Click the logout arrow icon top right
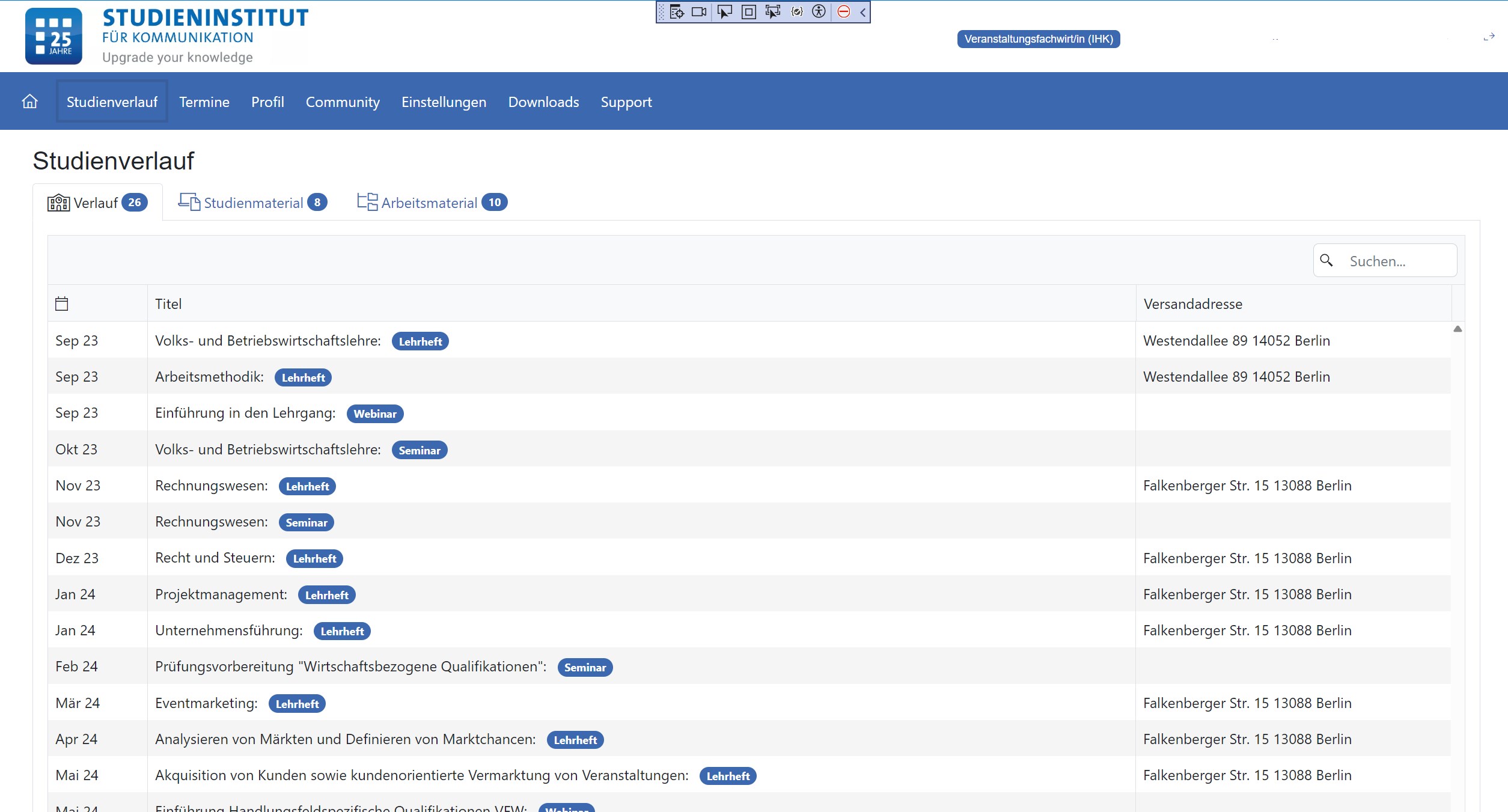The image size is (1508, 812). 1489,37
